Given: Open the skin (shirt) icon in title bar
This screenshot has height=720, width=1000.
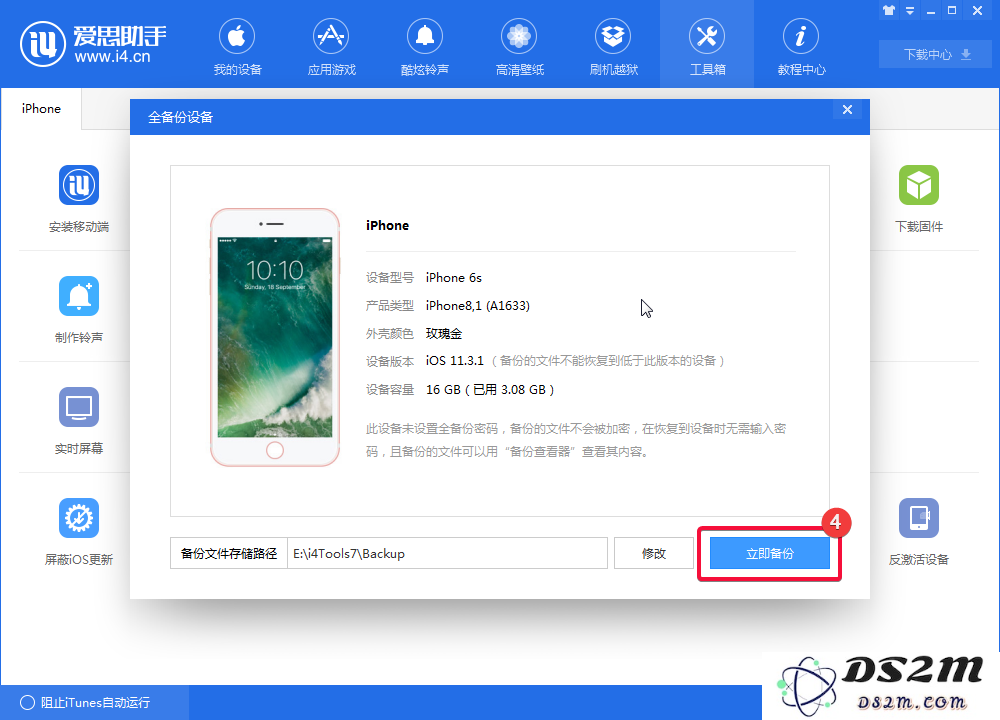Looking at the screenshot, I should [x=889, y=10].
